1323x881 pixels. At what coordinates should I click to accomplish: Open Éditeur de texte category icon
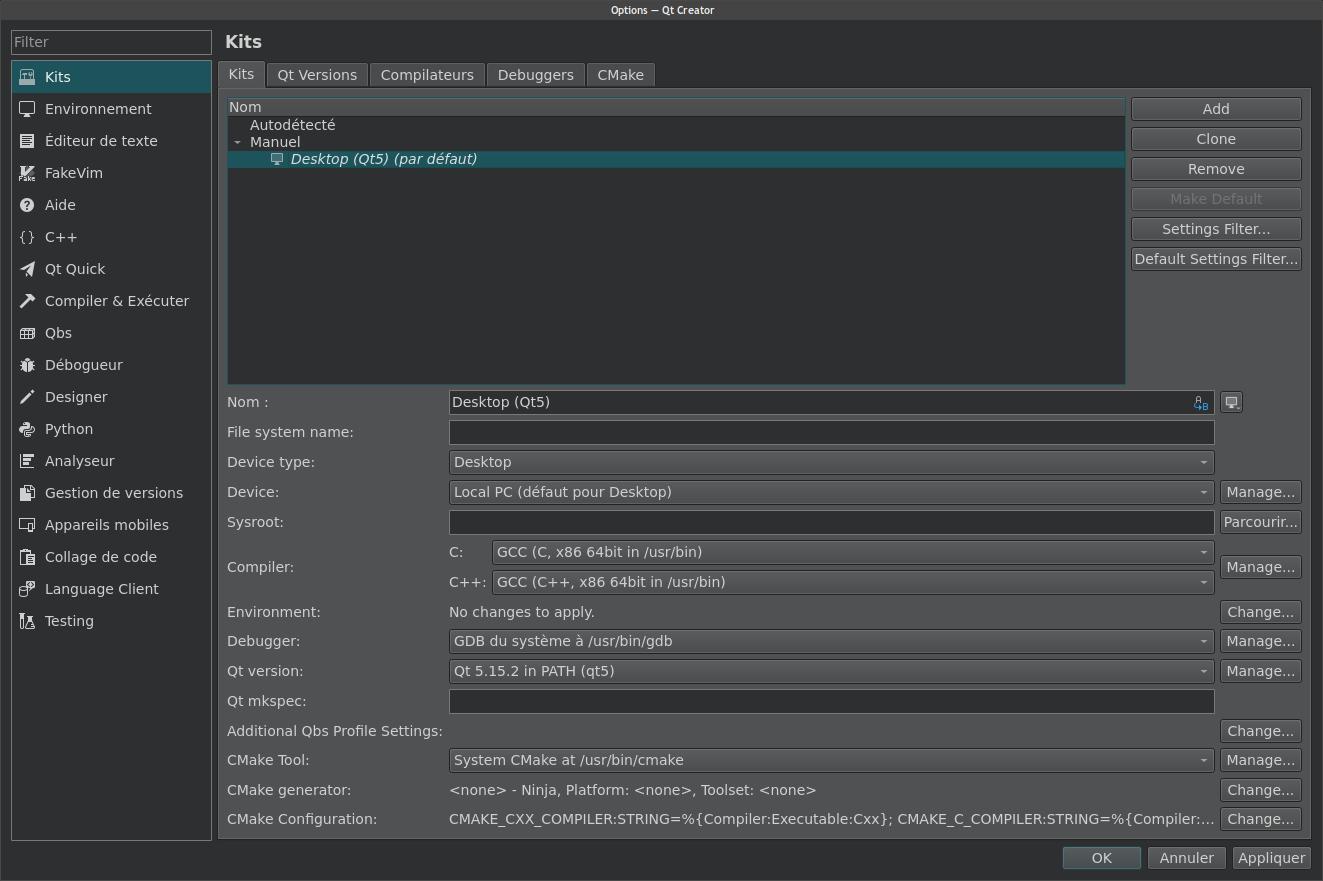point(27,141)
